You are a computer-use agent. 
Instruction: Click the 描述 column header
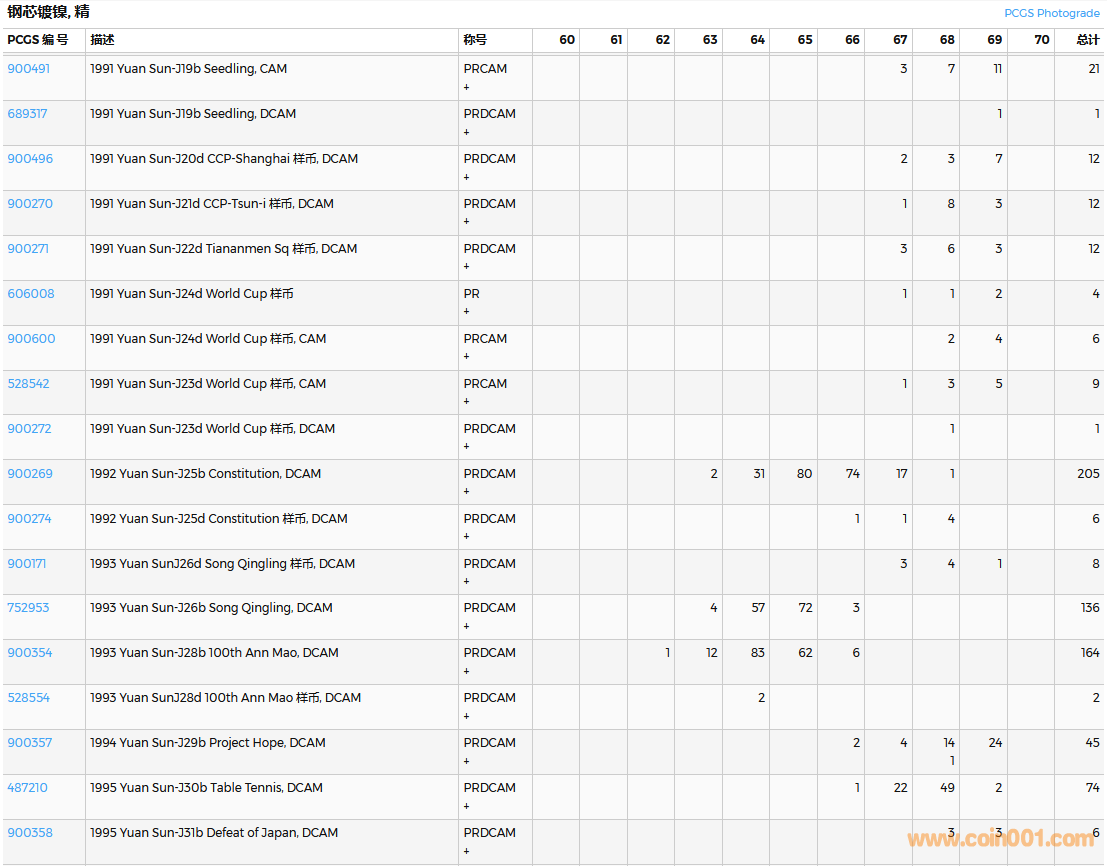point(102,40)
